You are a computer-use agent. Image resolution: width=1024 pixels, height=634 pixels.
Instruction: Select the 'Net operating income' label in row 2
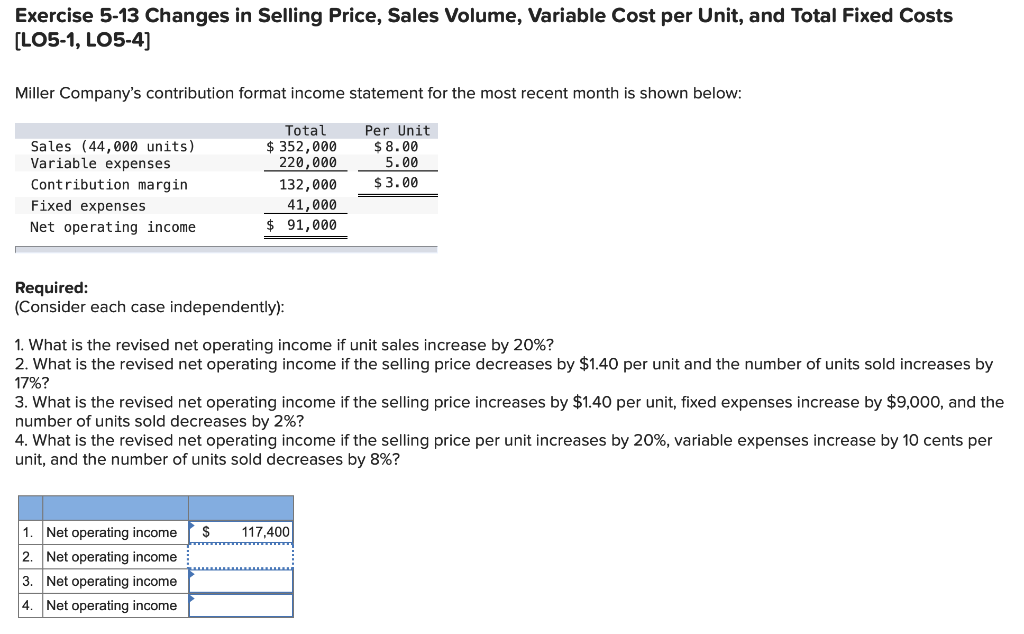(113, 557)
